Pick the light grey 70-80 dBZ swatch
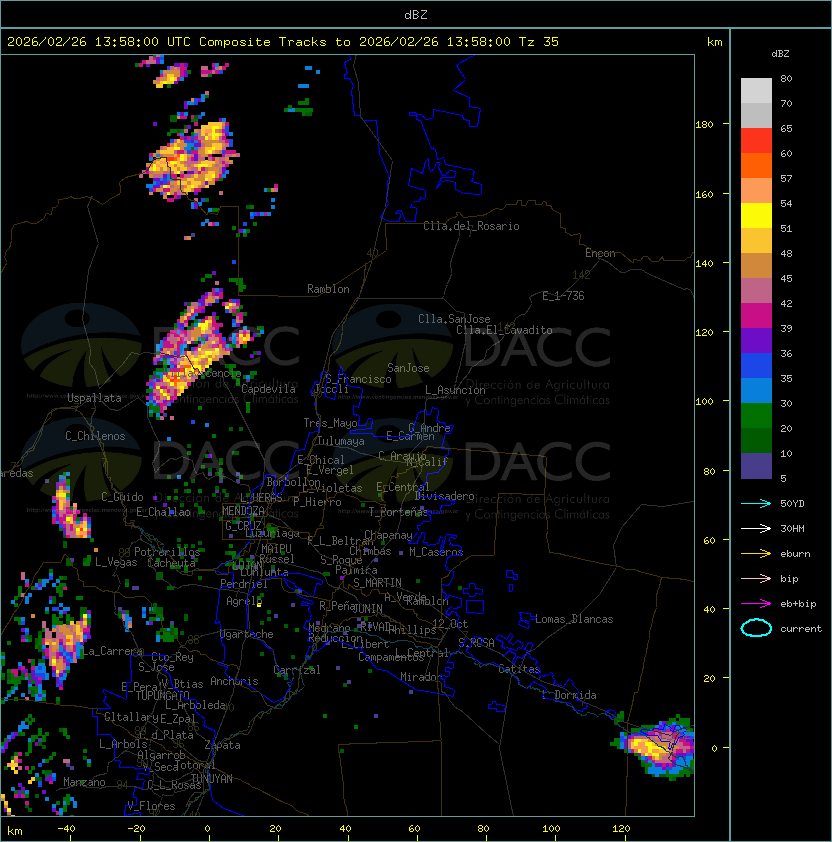Screen dimensions: 832x842 756,91
